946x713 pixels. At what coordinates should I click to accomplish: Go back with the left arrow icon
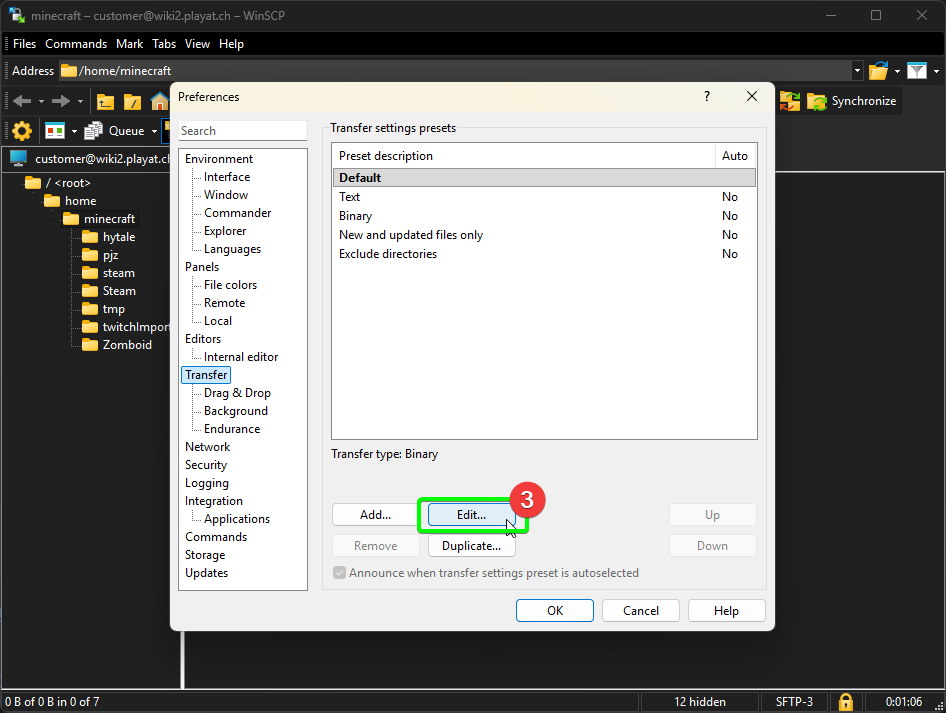pos(22,101)
